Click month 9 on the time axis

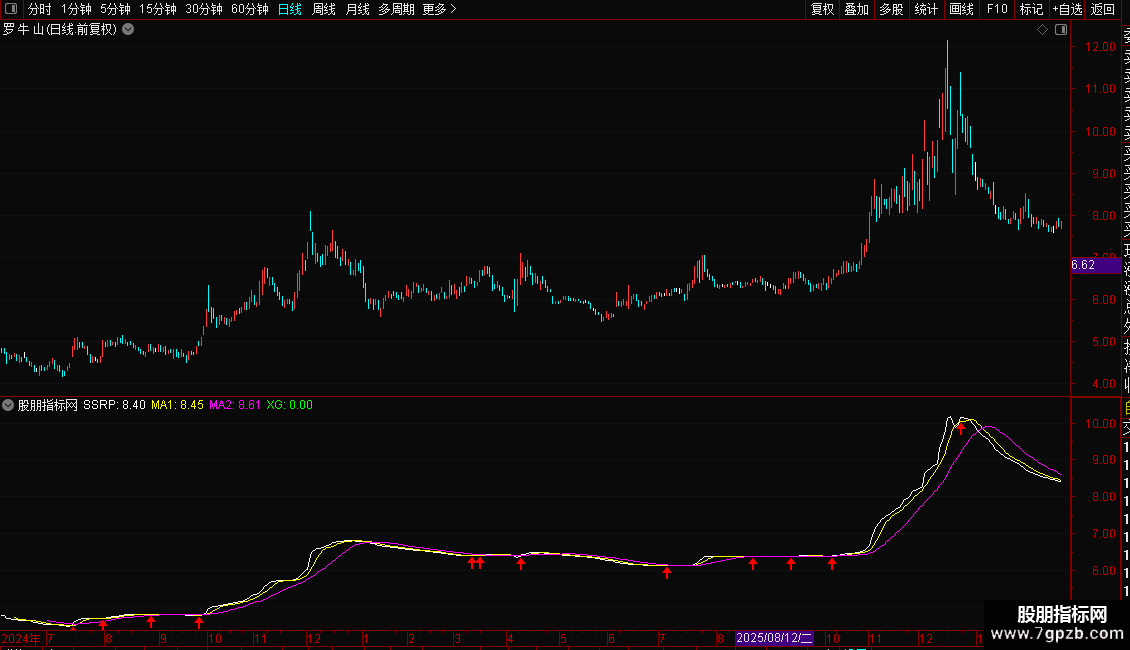(x=164, y=638)
